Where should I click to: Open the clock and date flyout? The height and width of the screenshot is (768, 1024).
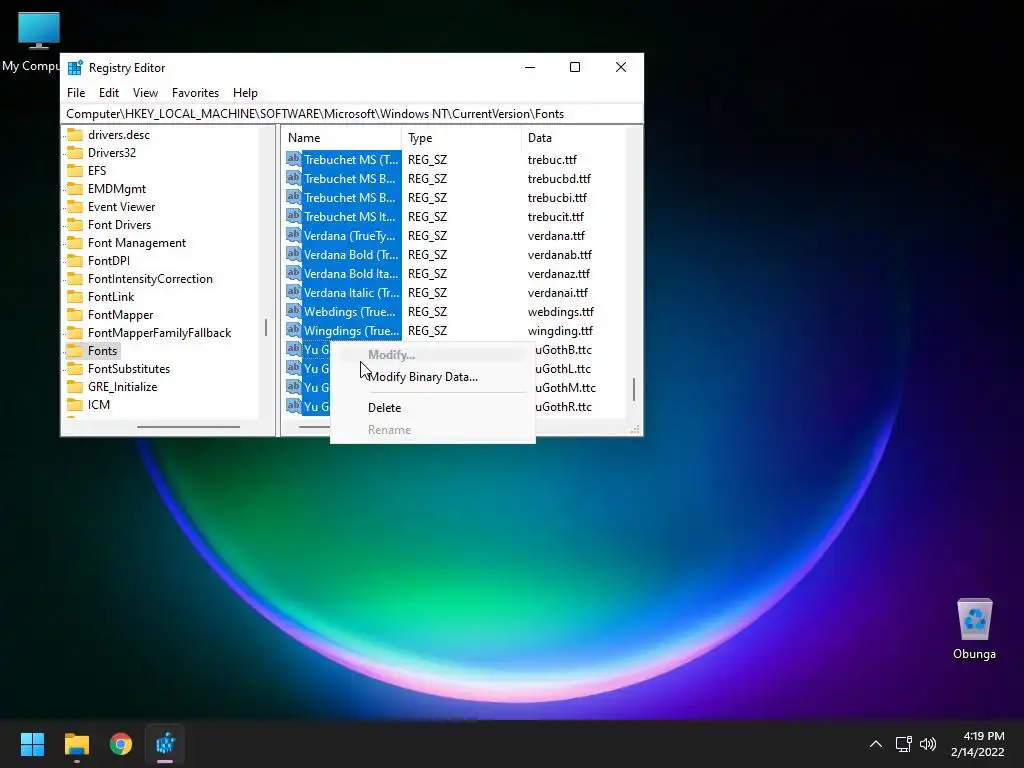(978, 744)
